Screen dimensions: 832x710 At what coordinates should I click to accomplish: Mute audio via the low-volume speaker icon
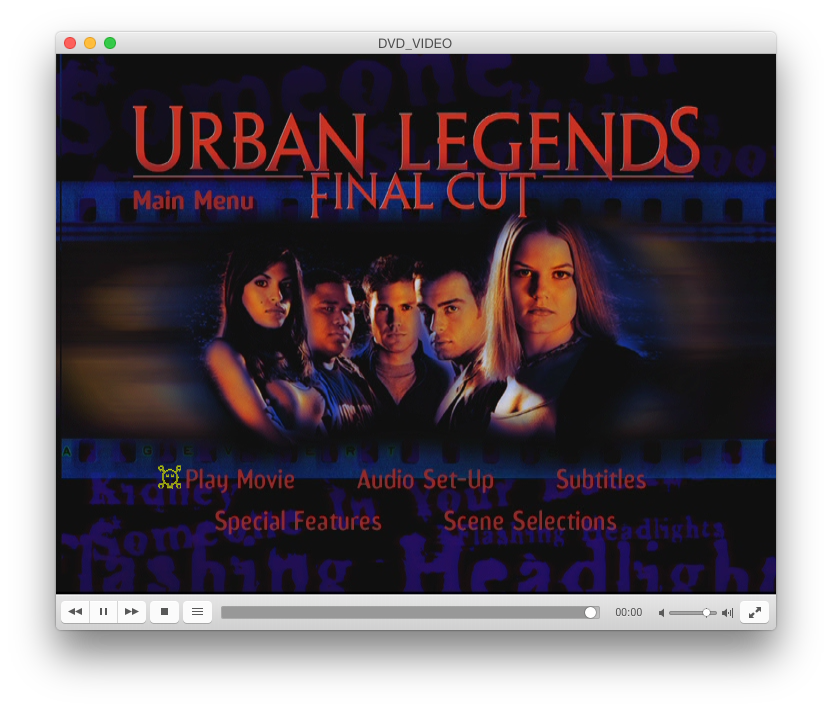click(x=662, y=613)
